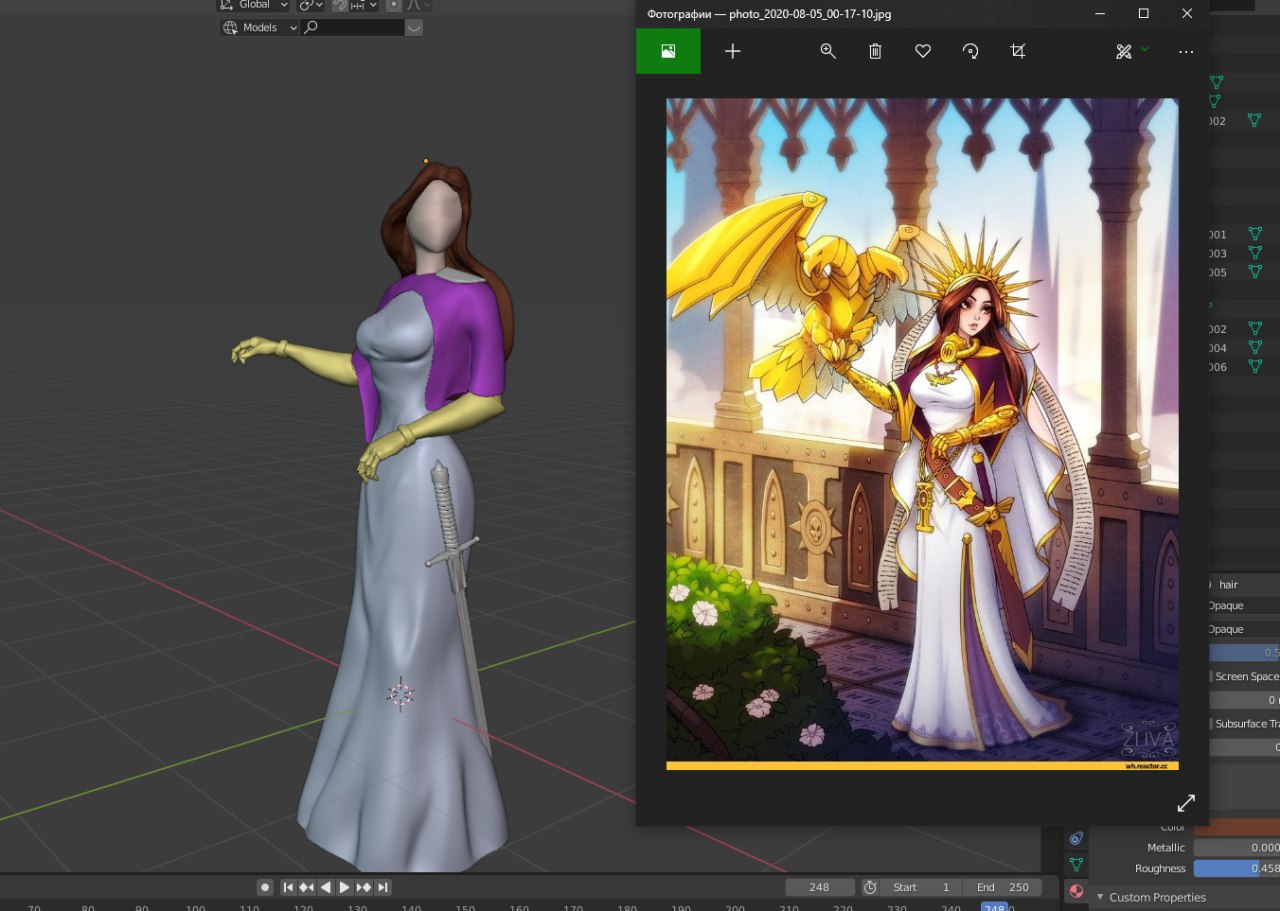Image resolution: width=1280 pixels, height=911 pixels.
Task: Open the pivot point dropdown in Blender header
Action: point(311,5)
